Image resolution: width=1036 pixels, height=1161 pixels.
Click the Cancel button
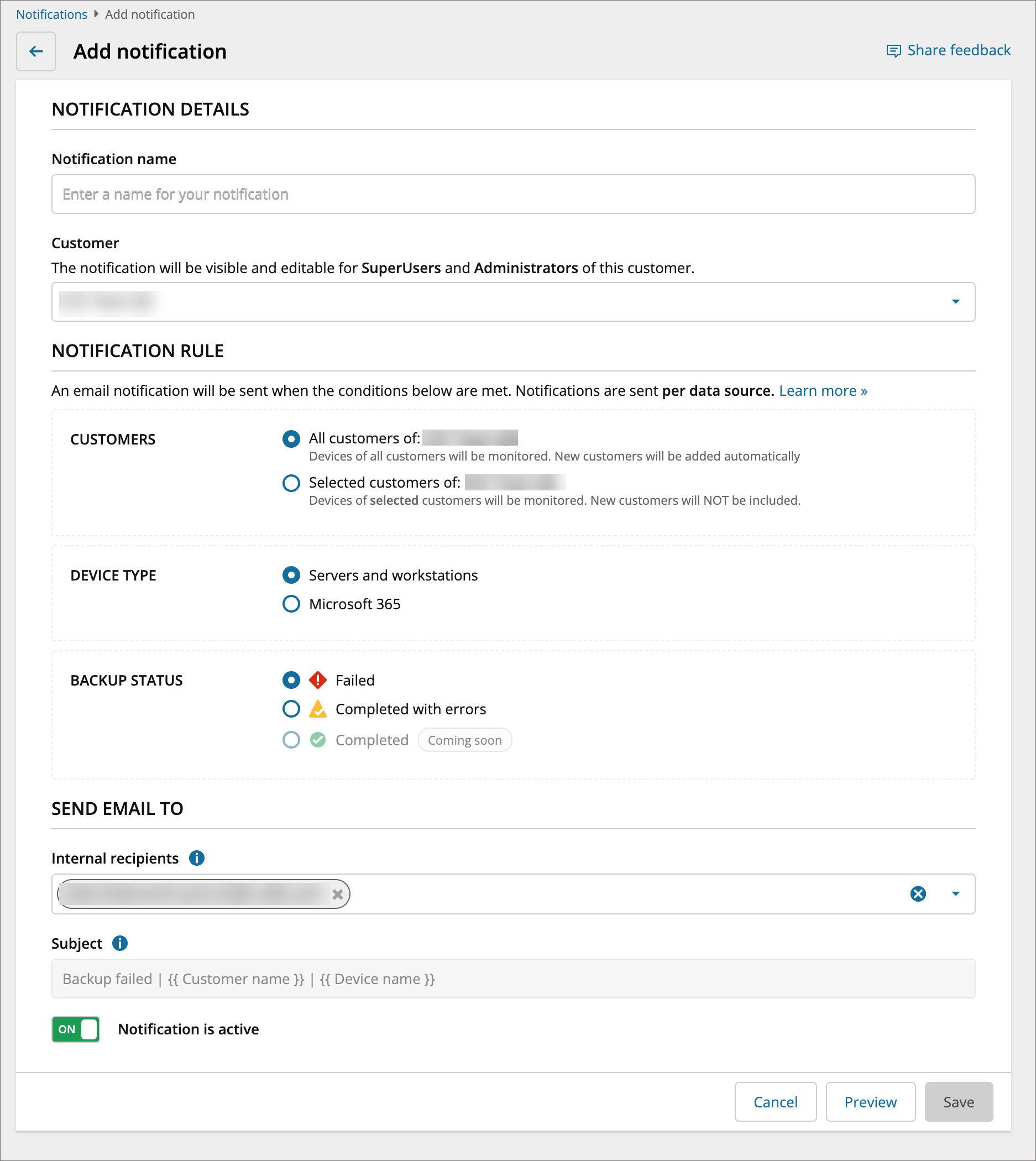coord(775,1102)
